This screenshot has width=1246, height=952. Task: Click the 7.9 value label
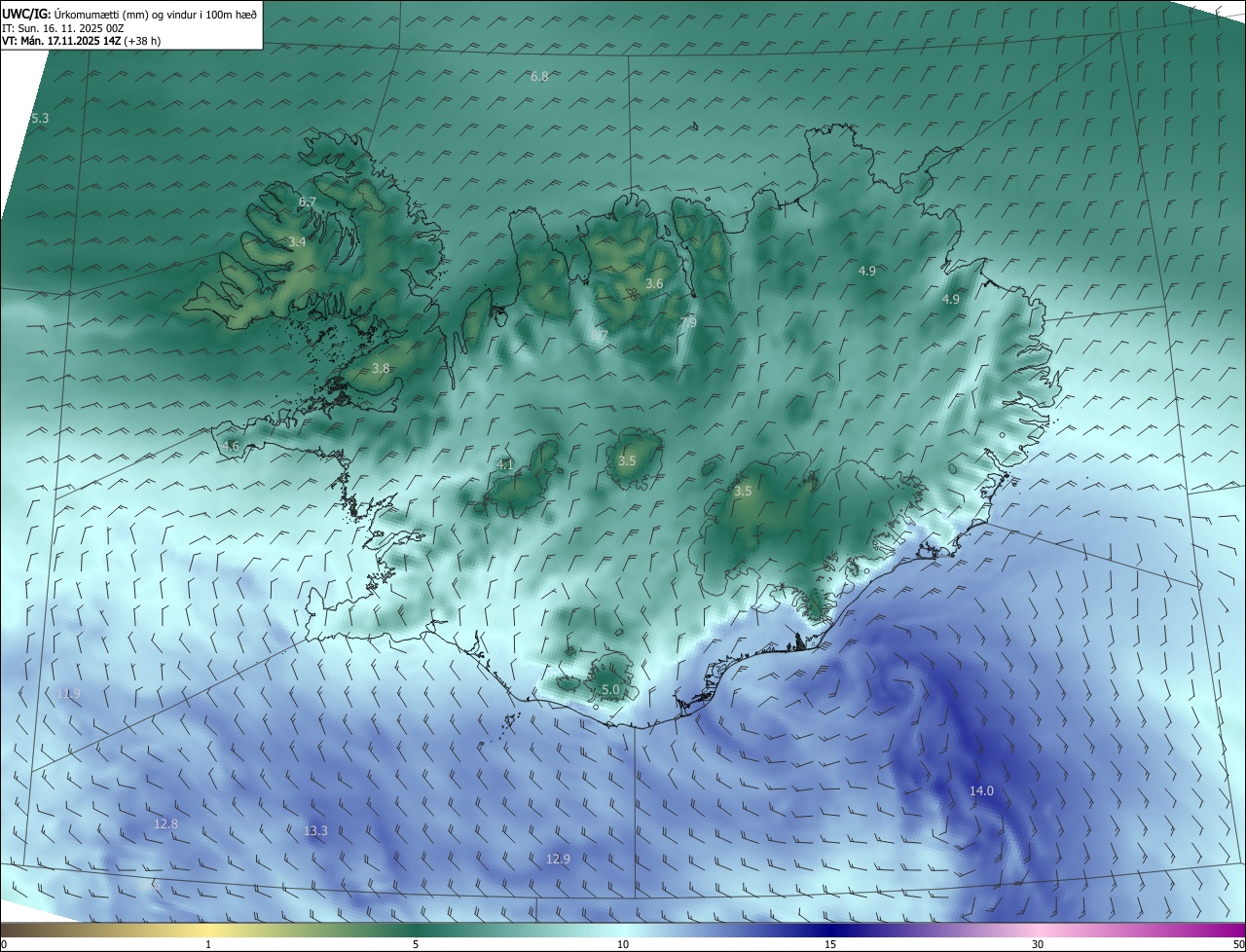pos(688,321)
